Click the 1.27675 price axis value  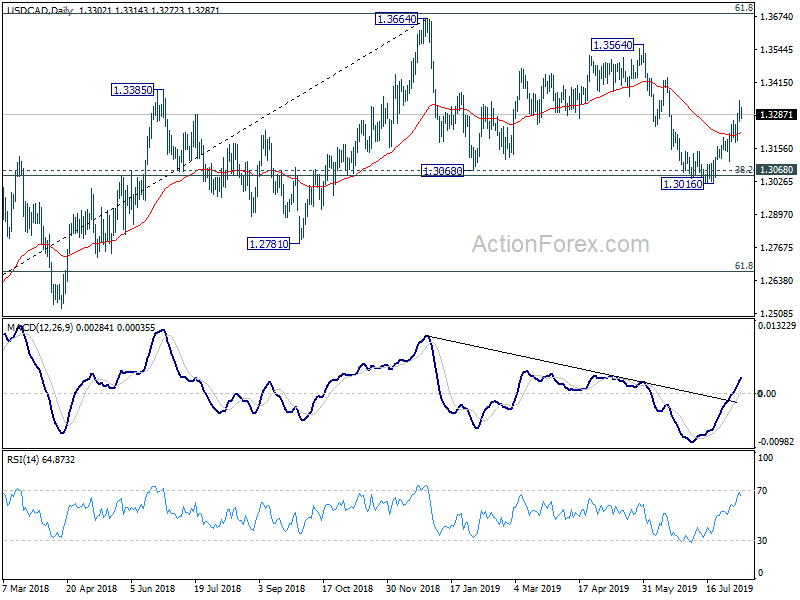coord(777,248)
